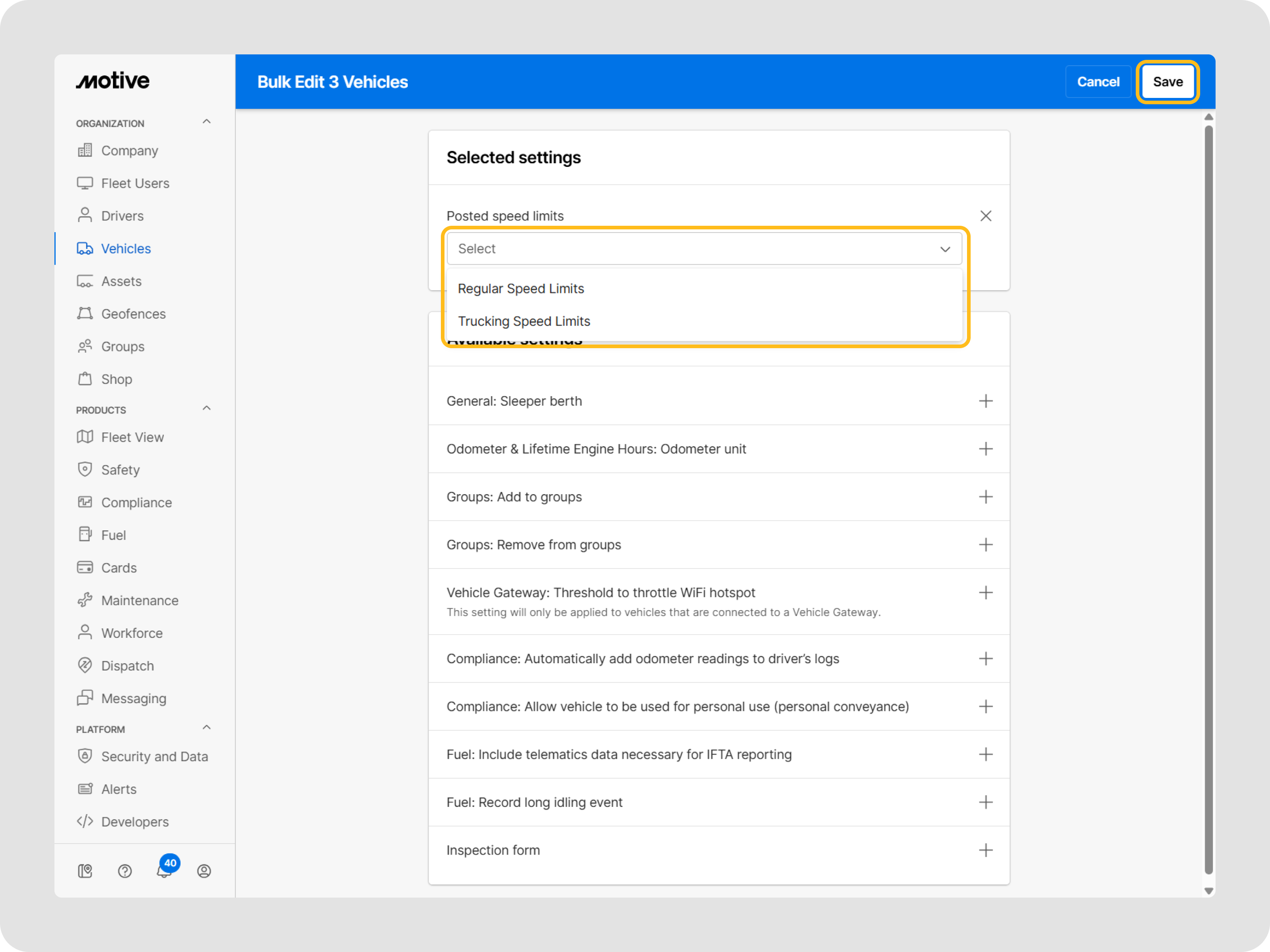Choose Regular Speed Limits option
The image size is (1270, 952).
tap(521, 289)
